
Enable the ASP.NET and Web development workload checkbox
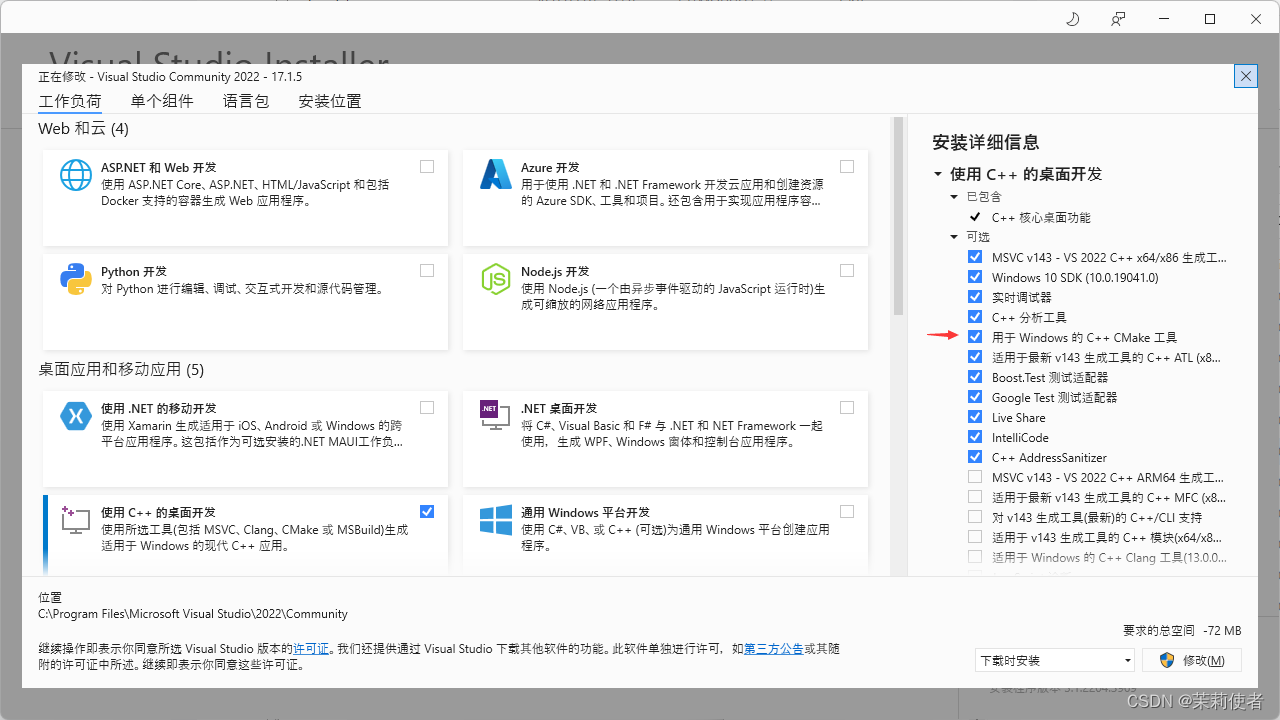(x=427, y=167)
